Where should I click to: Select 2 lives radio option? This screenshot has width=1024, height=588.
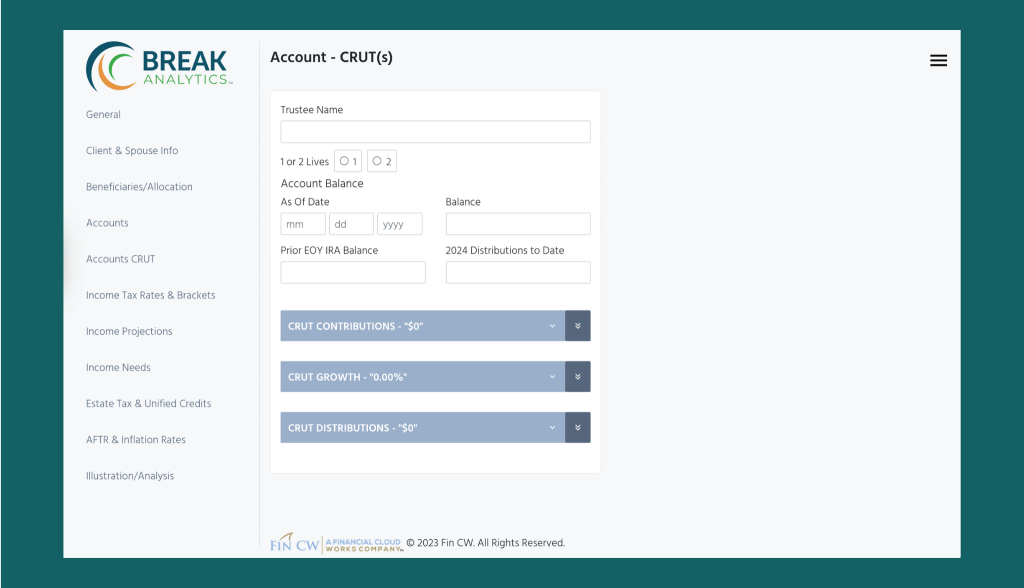tap(377, 161)
